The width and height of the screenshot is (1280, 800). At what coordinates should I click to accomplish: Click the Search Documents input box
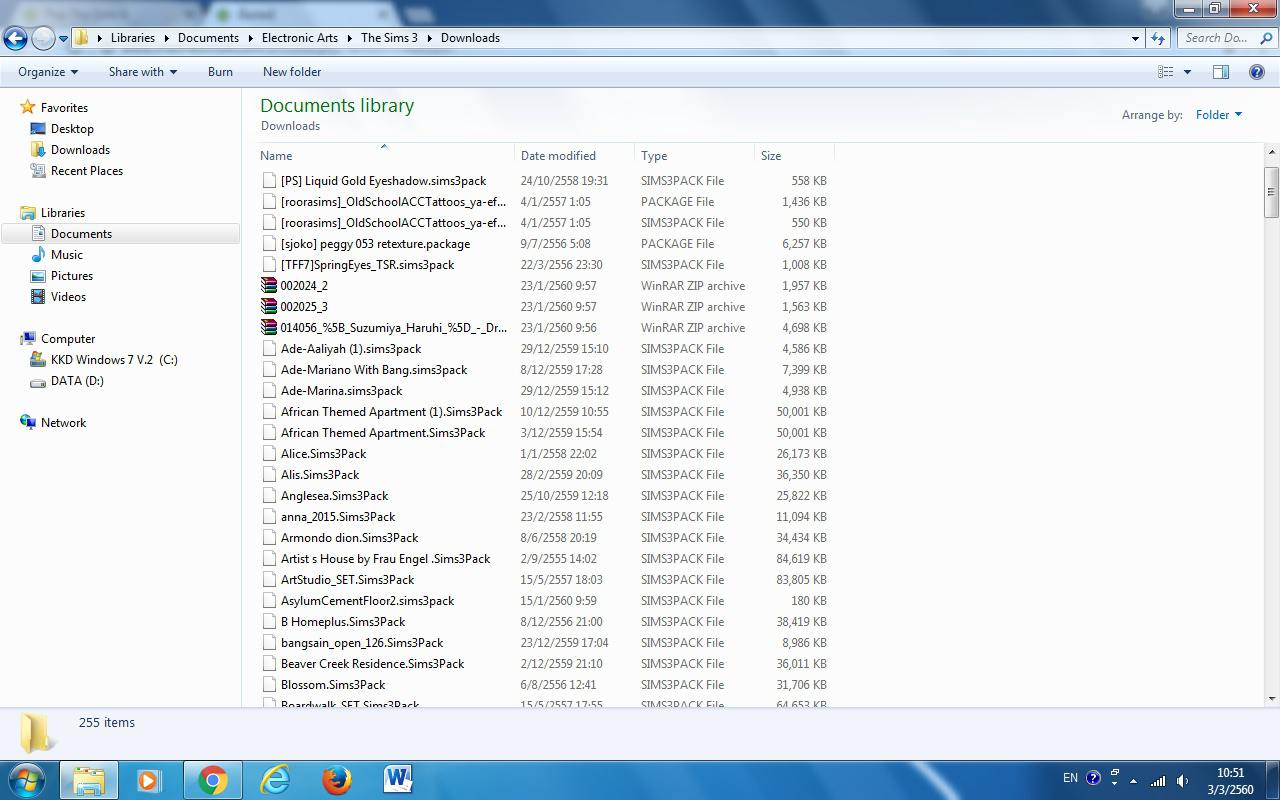(1226, 38)
